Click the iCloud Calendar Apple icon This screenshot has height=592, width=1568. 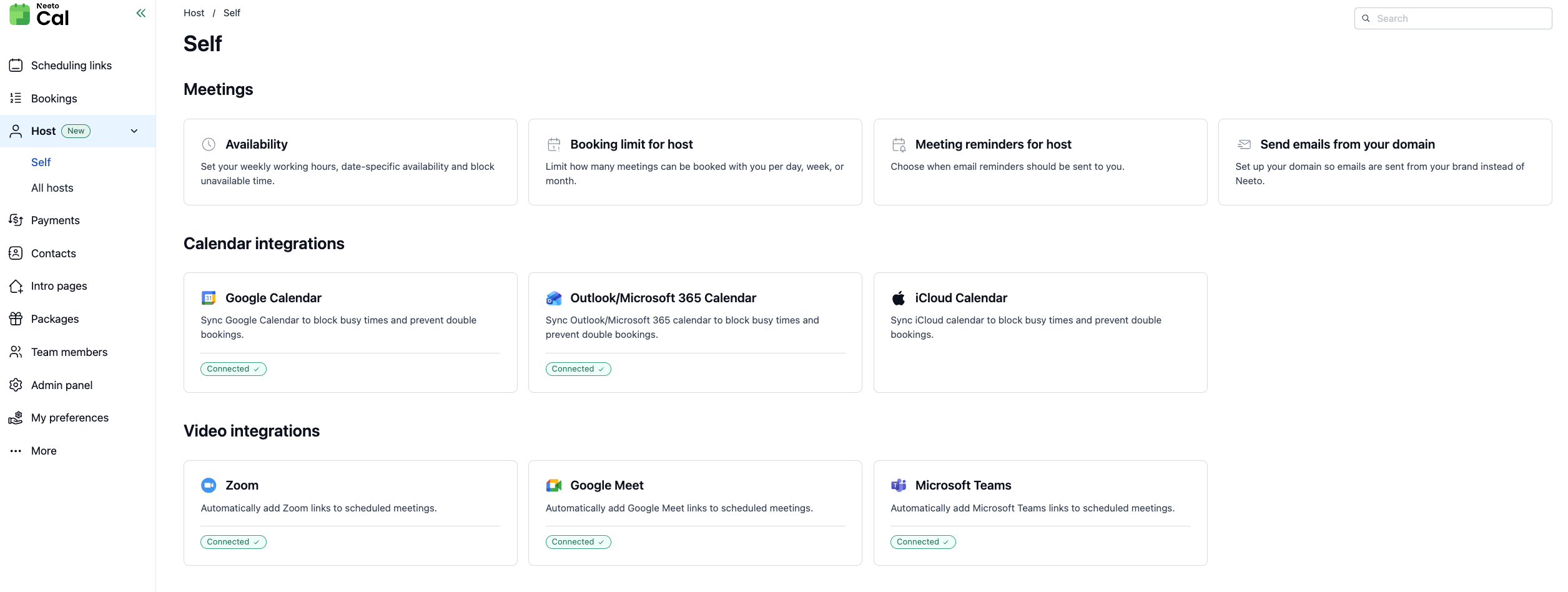click(898, 298)
